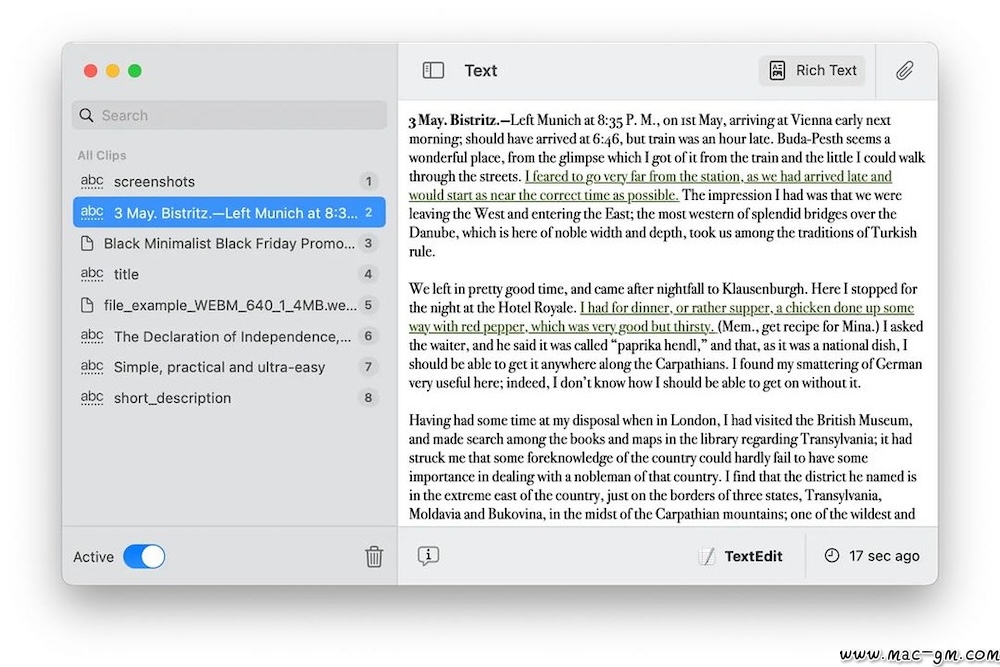This screenshot has height=667, width=1000.
Task: Click the yellow minimize window button
Action: (x=113, y=71)
